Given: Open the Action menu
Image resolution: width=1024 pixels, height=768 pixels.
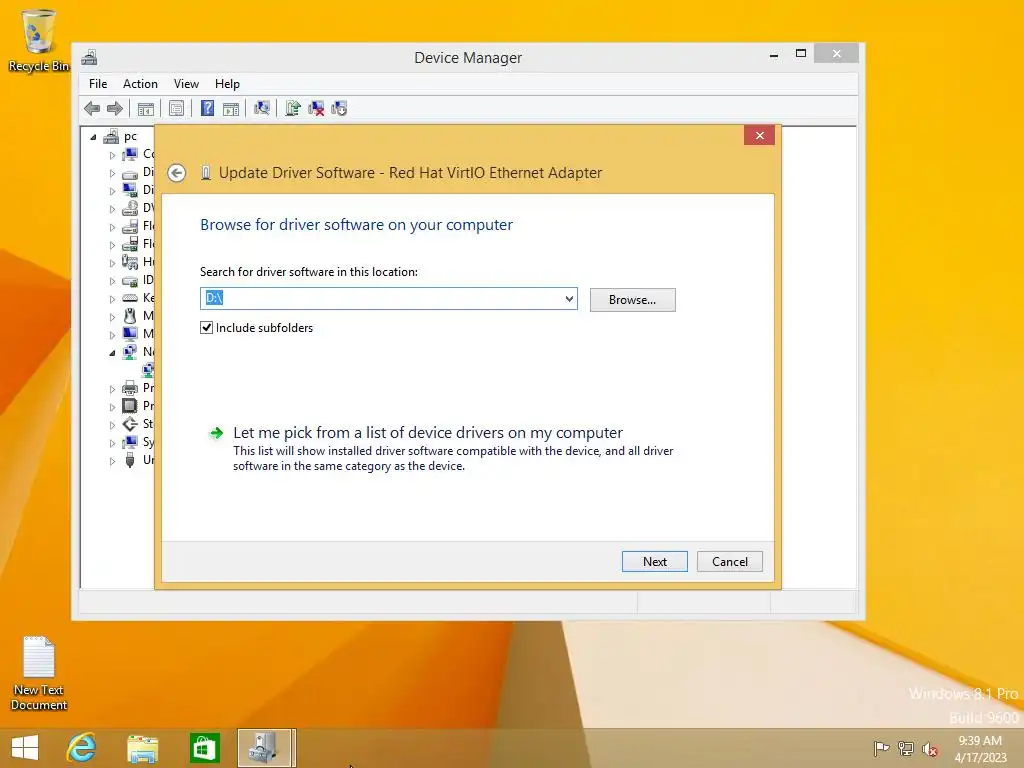Looking at the screenshot, I should pyautogui.click(x=140, y=84).
